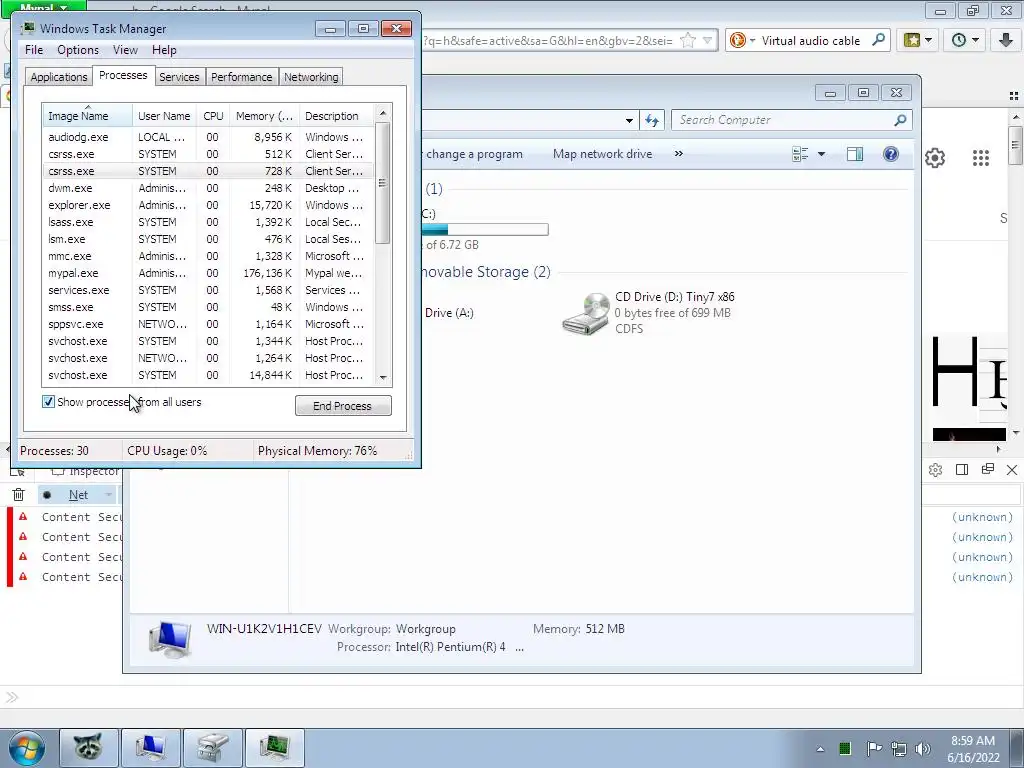Click Map network drive in Explorer

pos(602,154)
